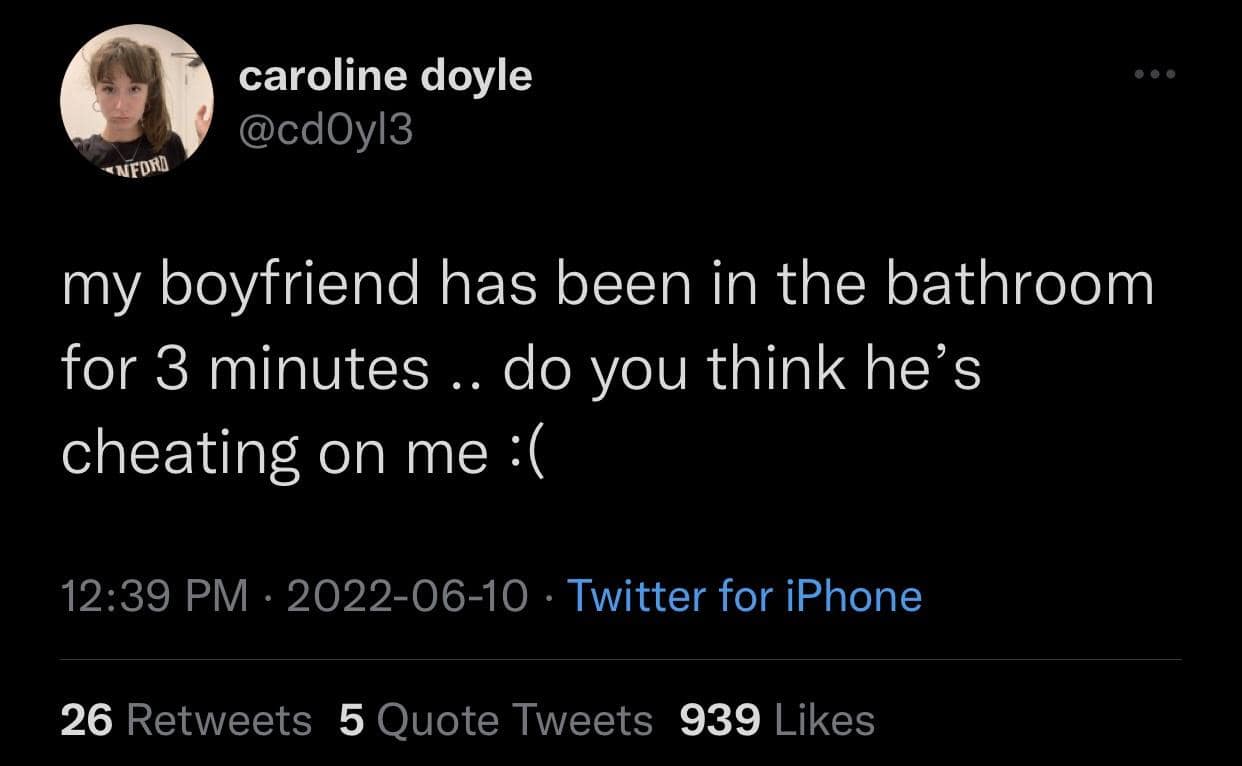
Task: Click the @cd0yl3 handle
Action: [x=325, y=130]
